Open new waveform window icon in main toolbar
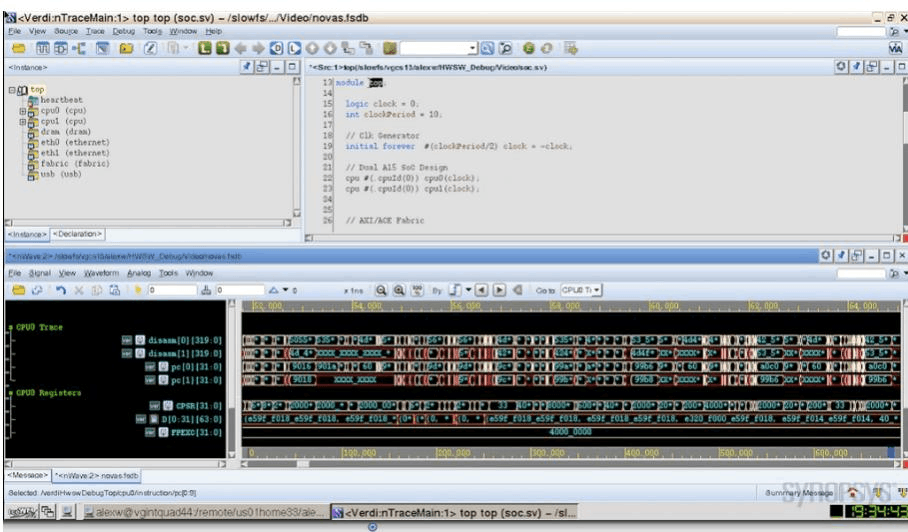 point(42,49)
